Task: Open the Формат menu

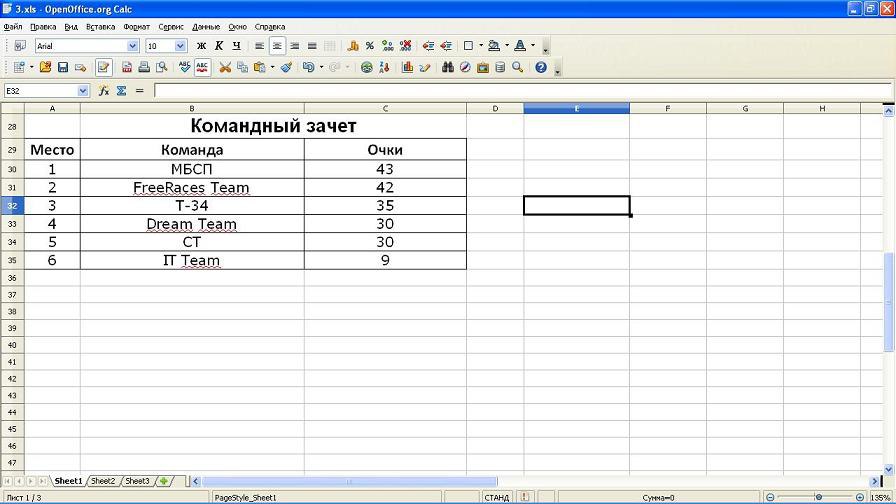Action: coord(137,27)
